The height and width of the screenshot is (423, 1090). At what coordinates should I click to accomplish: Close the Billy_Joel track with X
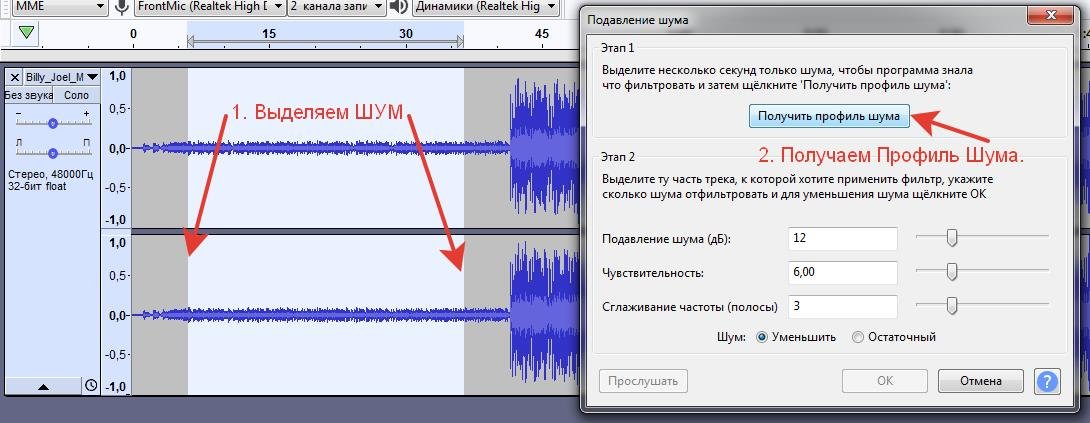tap(14, 77)
